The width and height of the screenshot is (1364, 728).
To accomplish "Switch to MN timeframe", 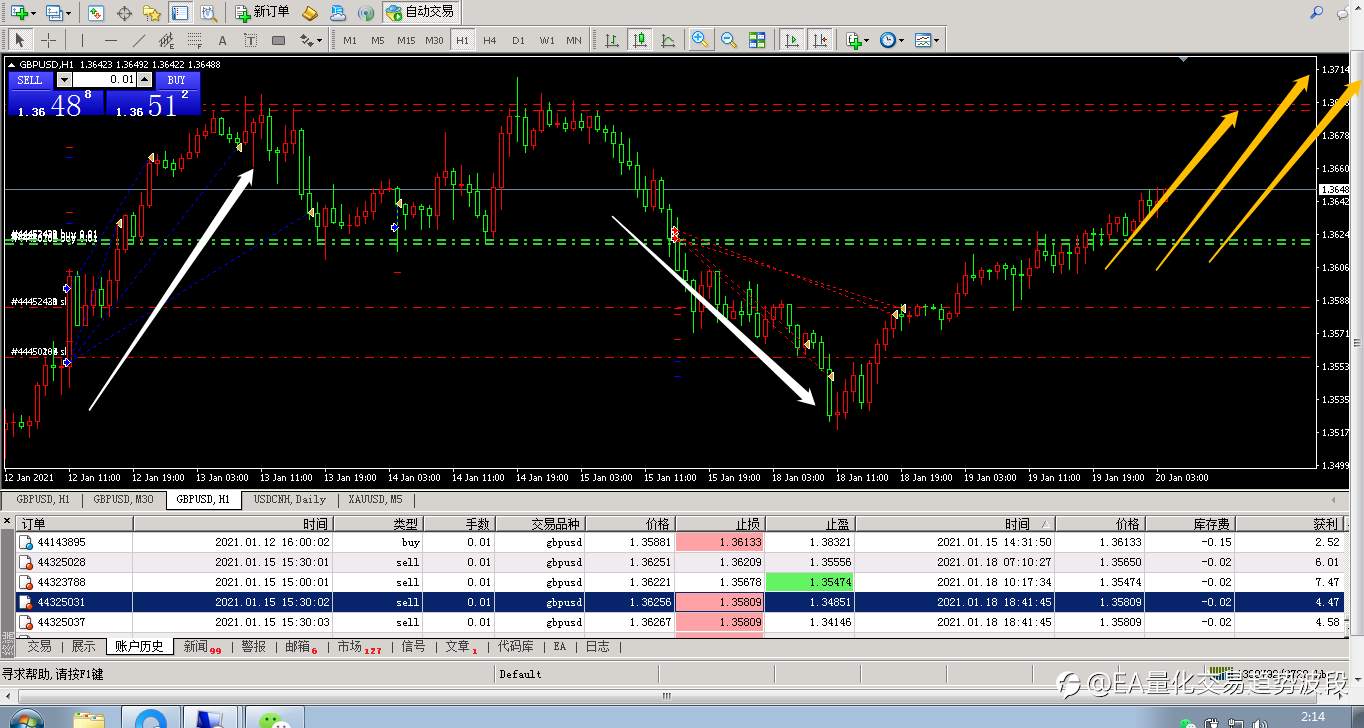I will [x=574, y=40].
